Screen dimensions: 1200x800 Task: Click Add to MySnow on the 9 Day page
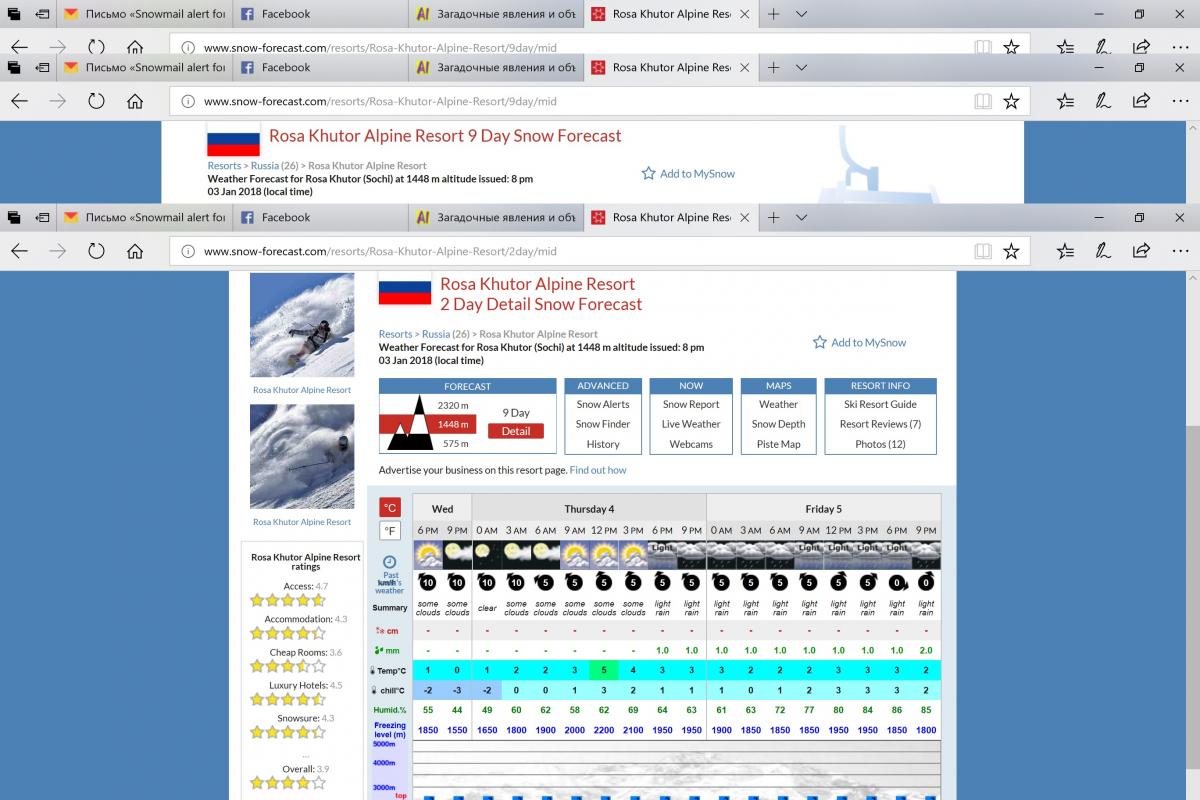pos(688,173)
